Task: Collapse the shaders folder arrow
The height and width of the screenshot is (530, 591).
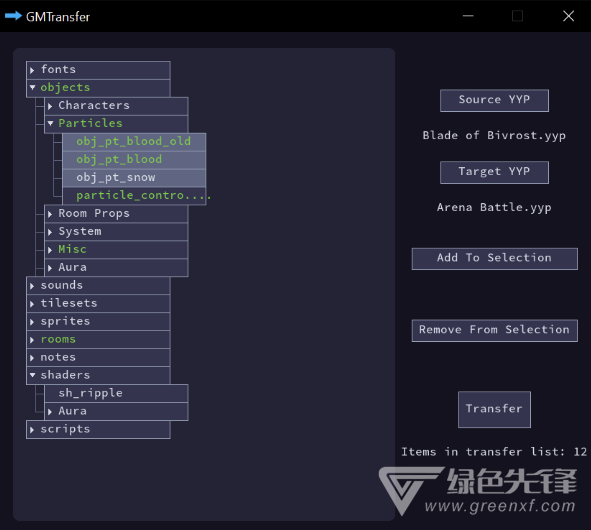Action: coord(32,375)
